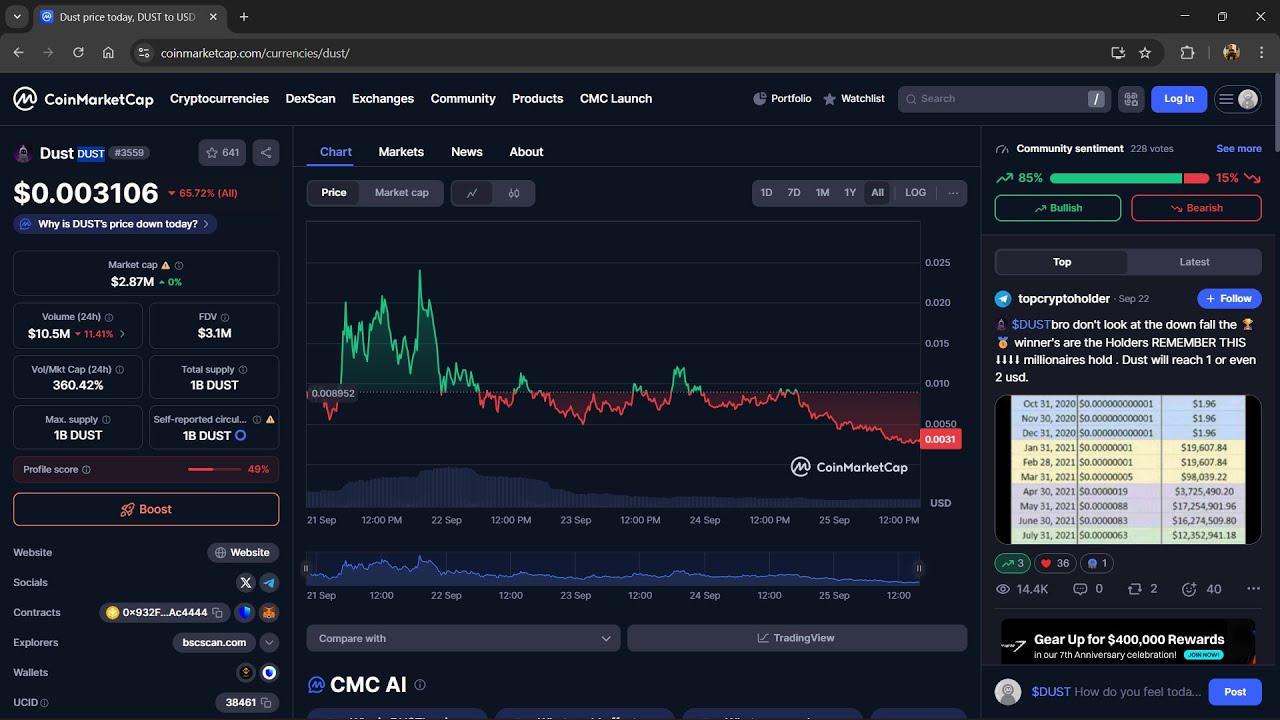Screen dimensions: 1280x720
Task: Reload the page in Chrome
Action: [78, 53]
